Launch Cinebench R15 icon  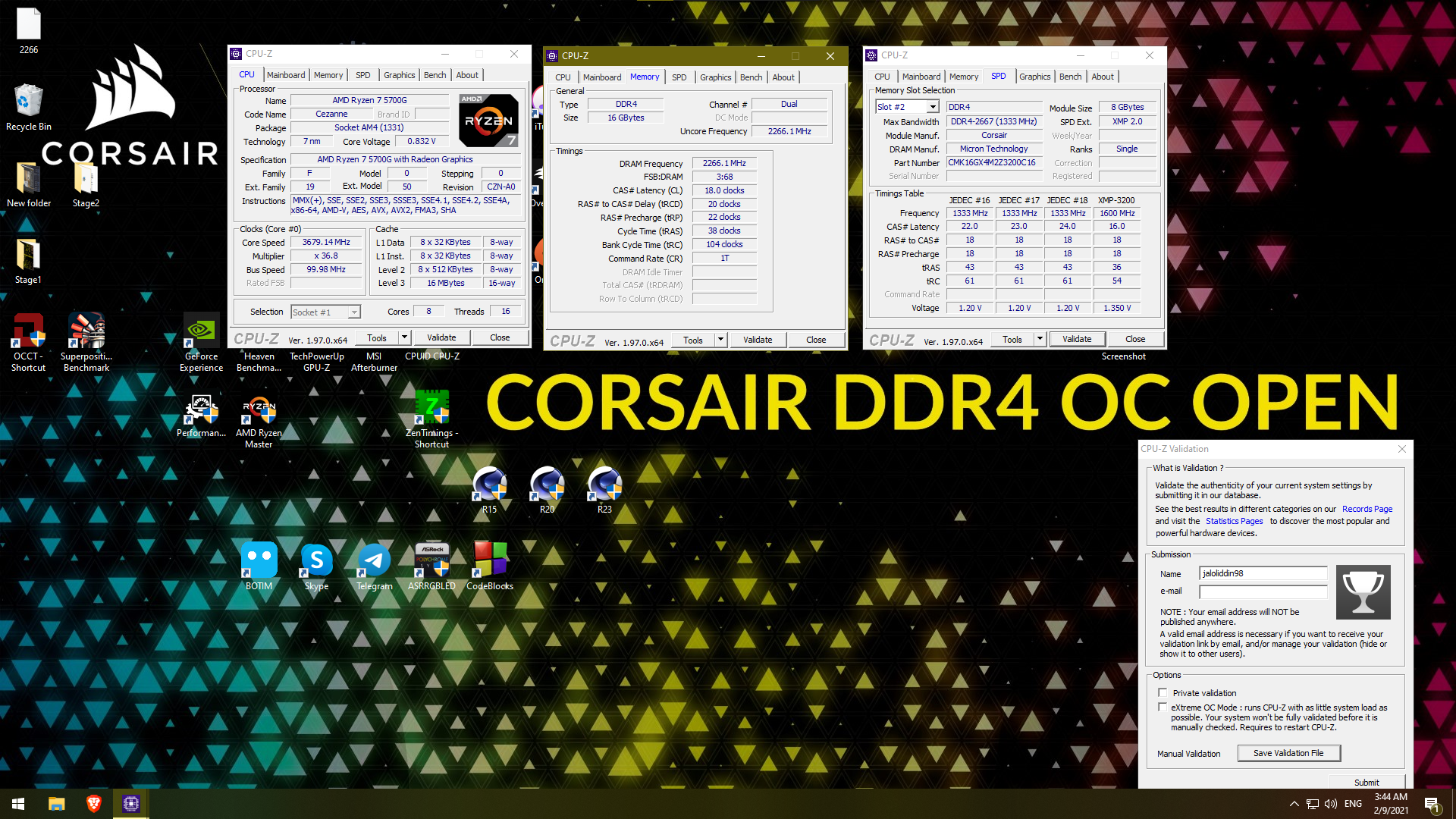pos(489,490)
